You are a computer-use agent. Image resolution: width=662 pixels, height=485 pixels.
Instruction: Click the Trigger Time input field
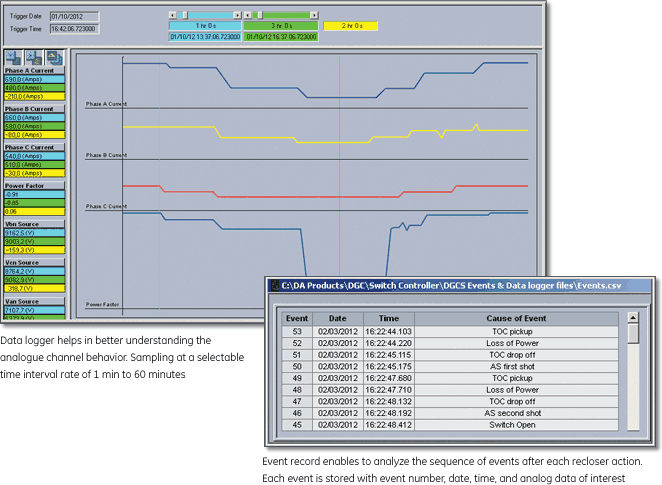71,29
